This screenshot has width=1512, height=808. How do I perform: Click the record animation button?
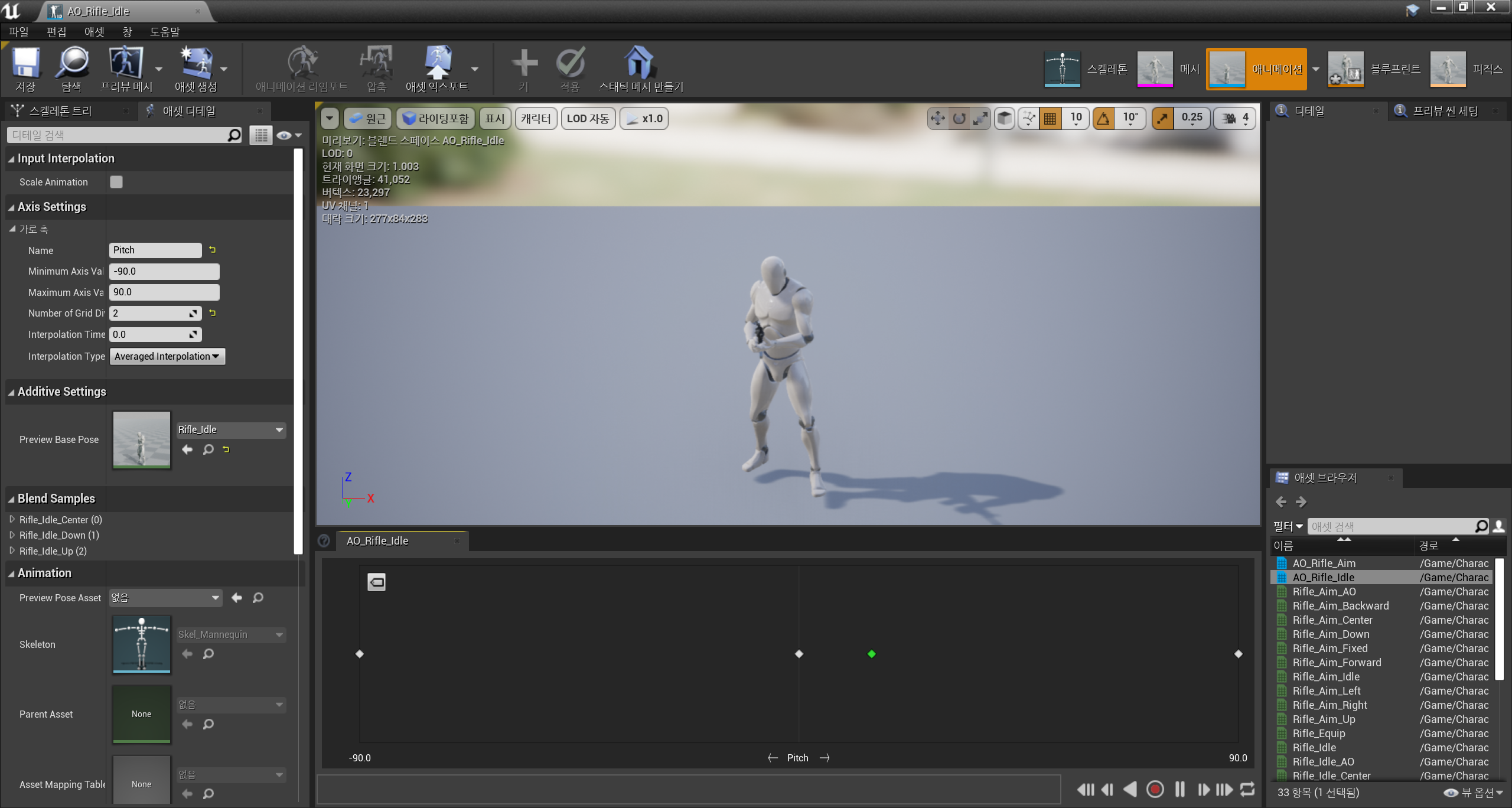1155,789
